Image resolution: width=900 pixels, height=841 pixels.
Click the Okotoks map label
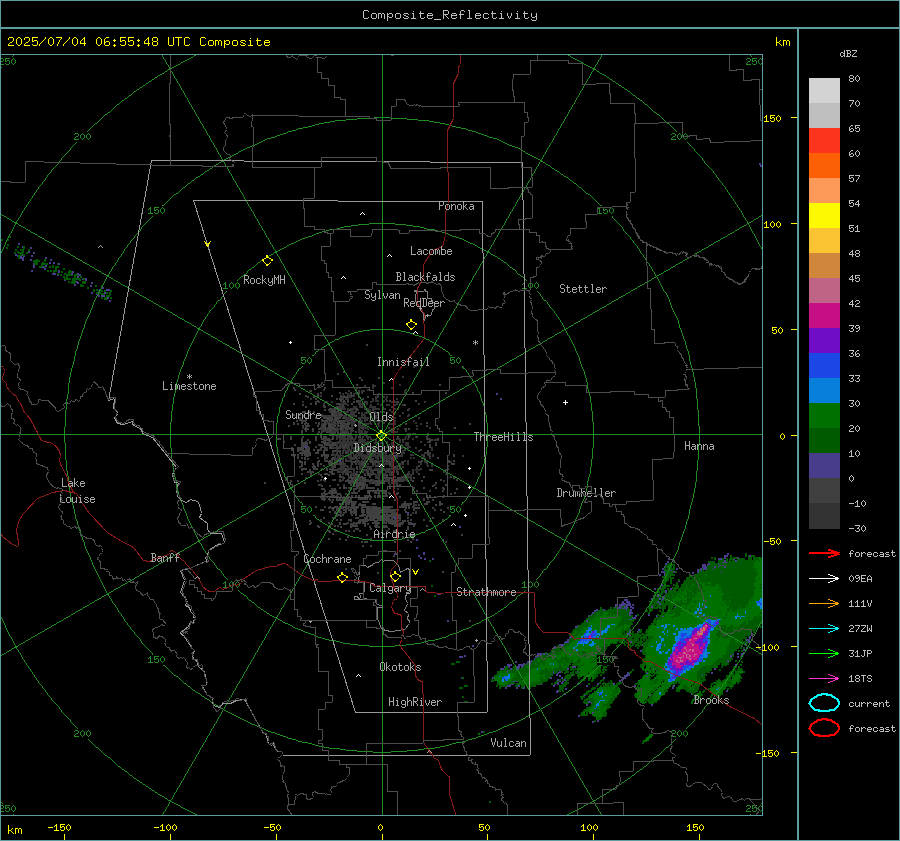point(400,667)
